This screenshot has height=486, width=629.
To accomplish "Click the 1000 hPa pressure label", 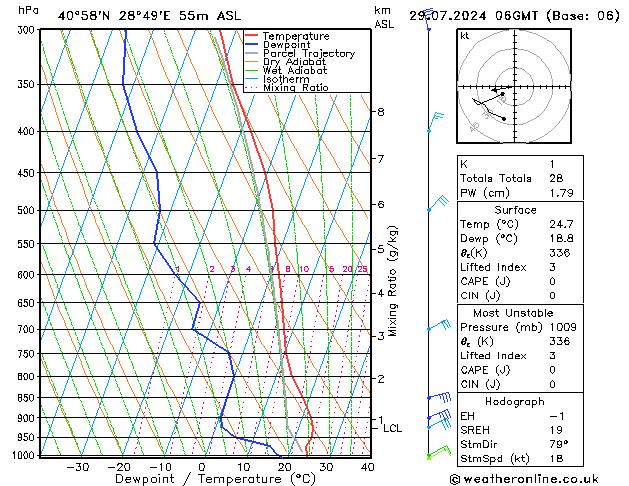I will pyautogui.click(x=24, y=455).
